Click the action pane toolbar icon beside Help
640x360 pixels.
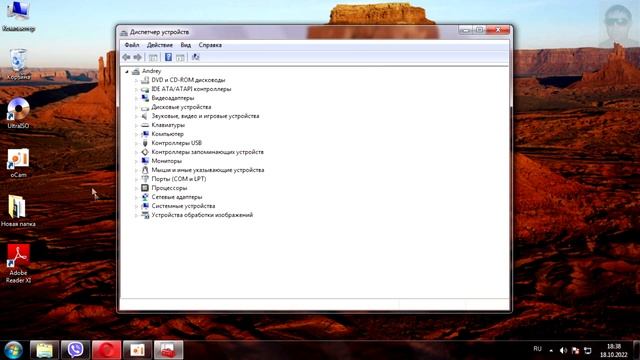[180, 58]
